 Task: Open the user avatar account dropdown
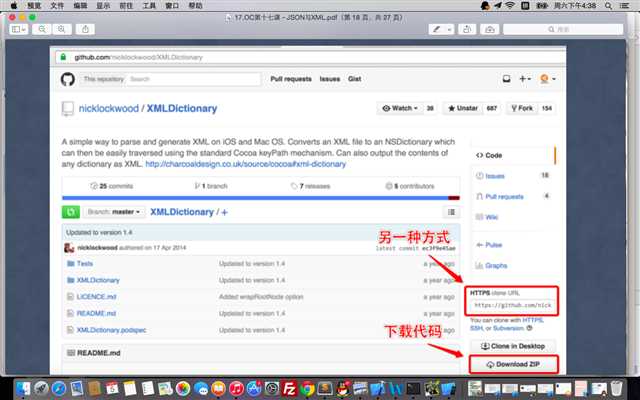[547, 79]
